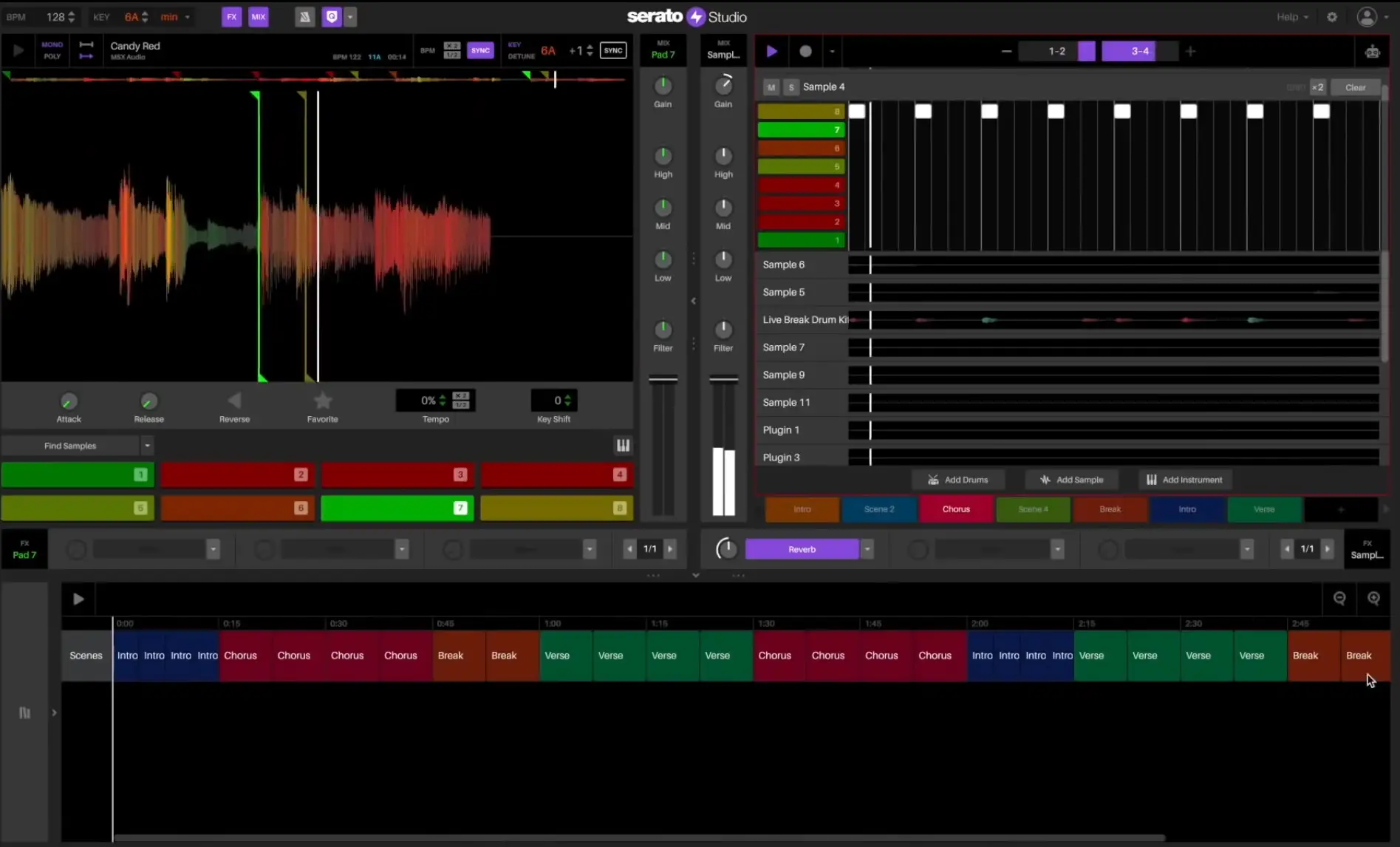Trigger green sample pad 7
This screenshot has height=847, width=1400.
click(x=397, y=508)
